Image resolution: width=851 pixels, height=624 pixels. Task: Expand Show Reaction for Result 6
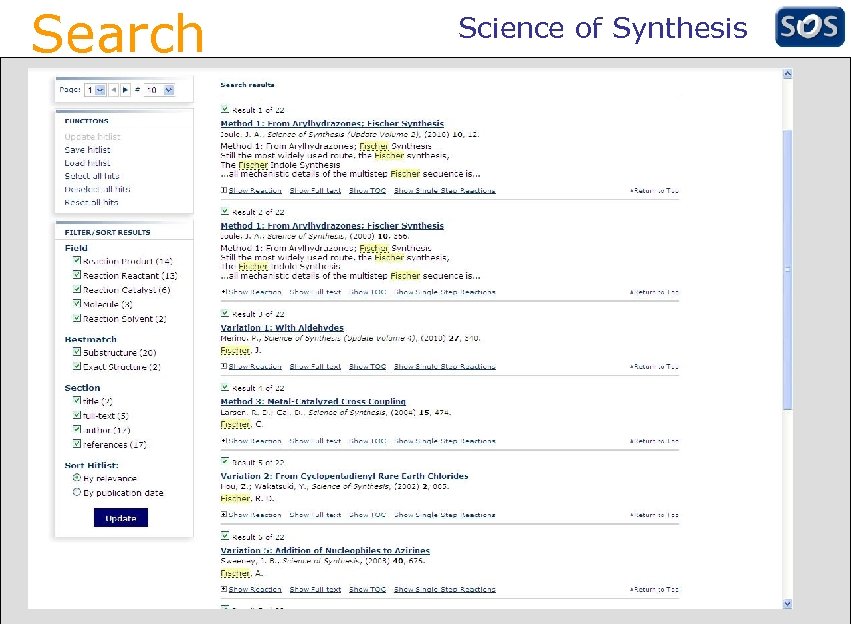[x=252, y=589]
